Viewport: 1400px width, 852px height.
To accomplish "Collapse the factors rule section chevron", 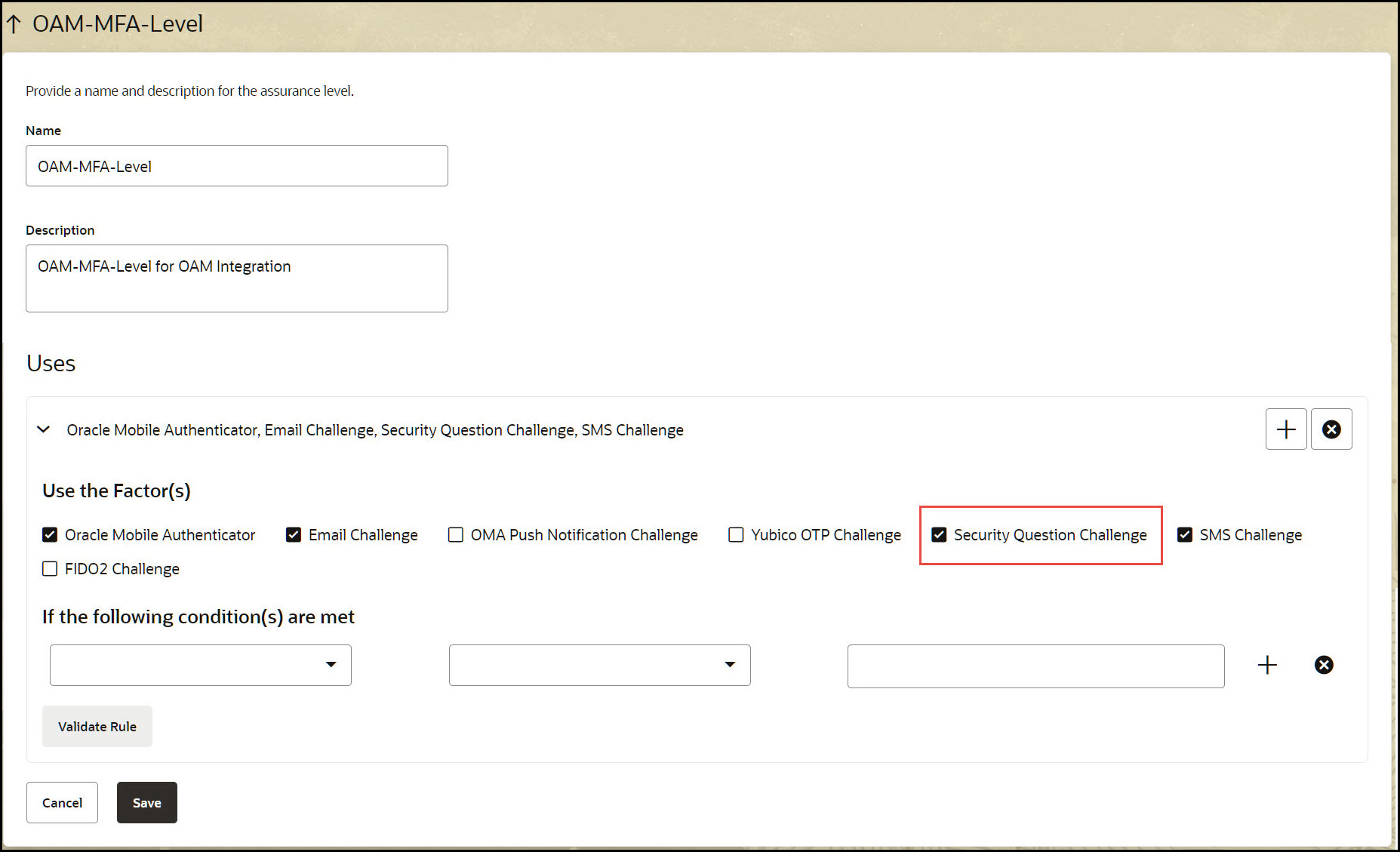I will click(44, 429).
